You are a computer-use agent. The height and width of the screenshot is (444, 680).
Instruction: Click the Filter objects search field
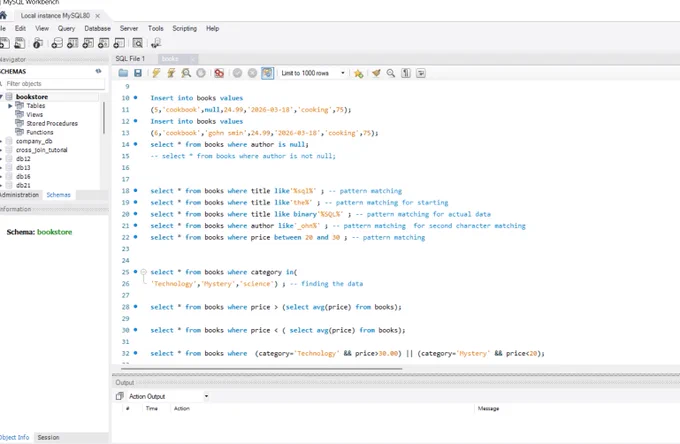pyautogui.click(x=55, y=84)
